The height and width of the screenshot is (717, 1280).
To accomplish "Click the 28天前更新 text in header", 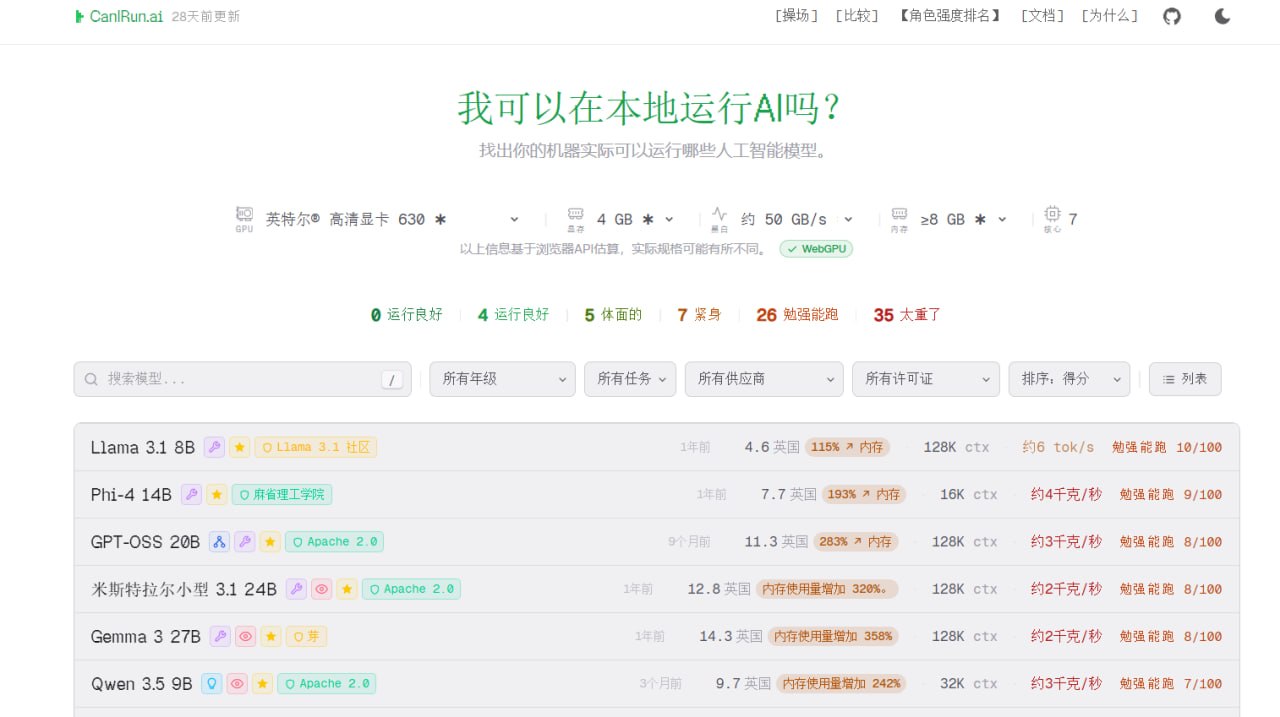I will (205, 17).
